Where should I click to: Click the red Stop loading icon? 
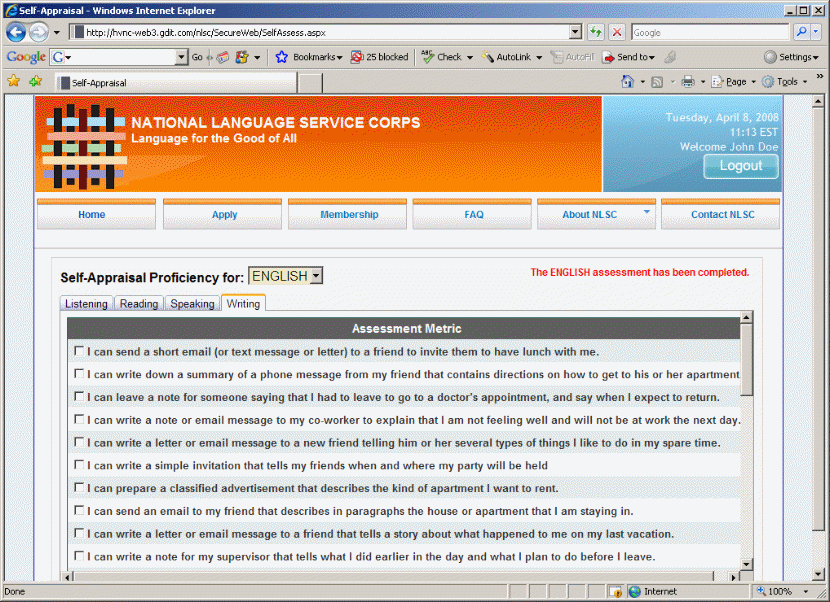tap(617, 32)
